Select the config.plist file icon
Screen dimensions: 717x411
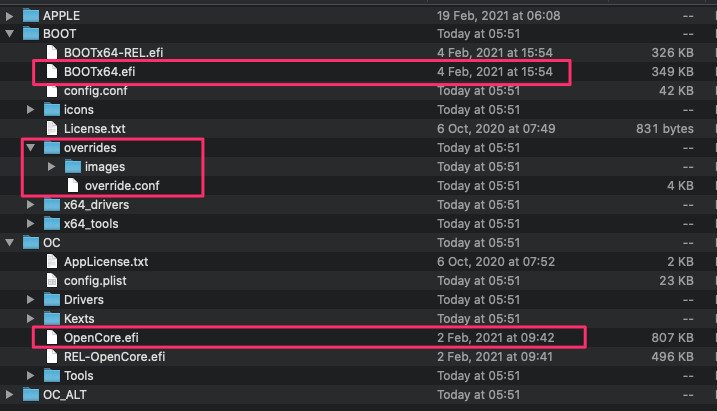coord(52,281)
